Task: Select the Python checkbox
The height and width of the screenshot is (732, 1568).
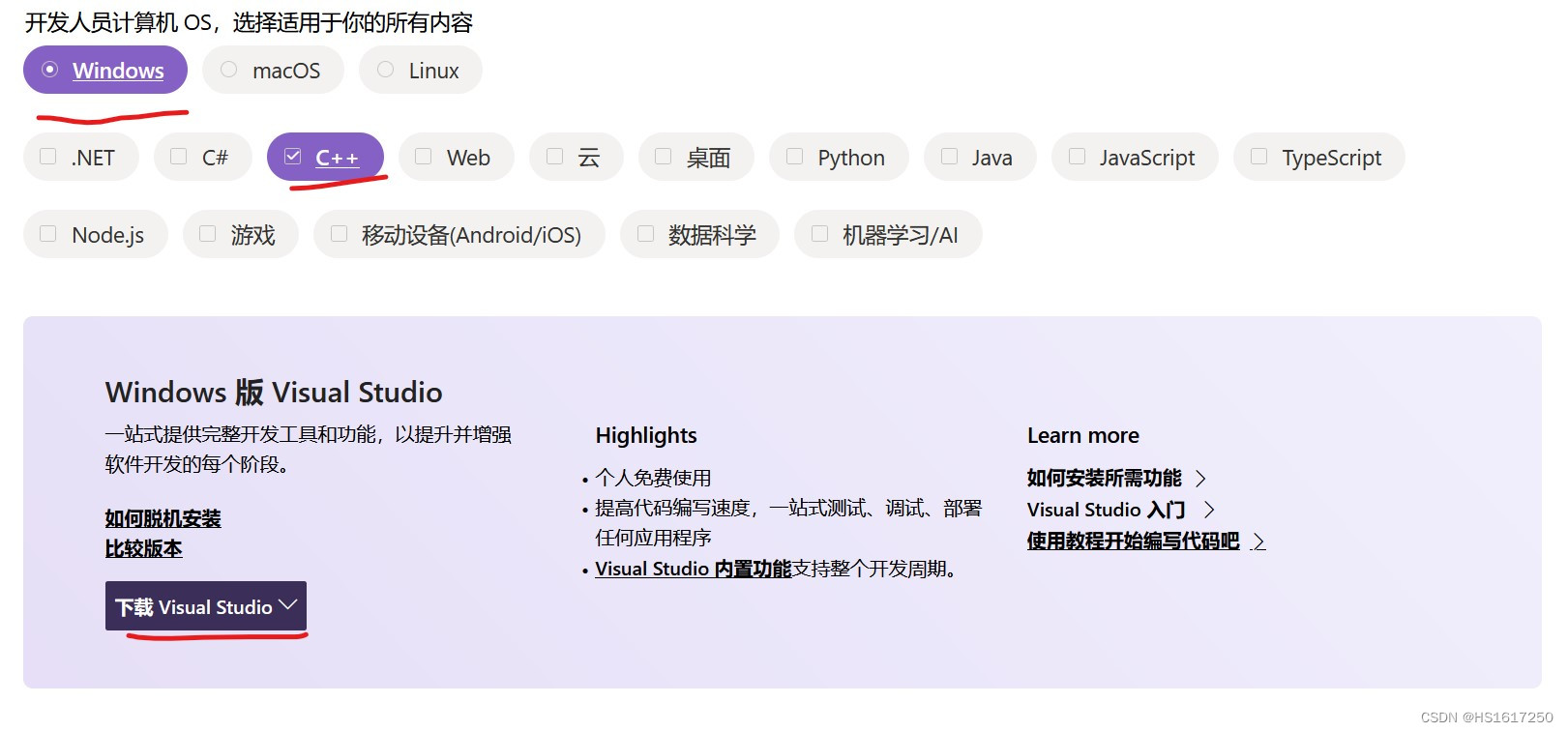Action: pos(794,157)
